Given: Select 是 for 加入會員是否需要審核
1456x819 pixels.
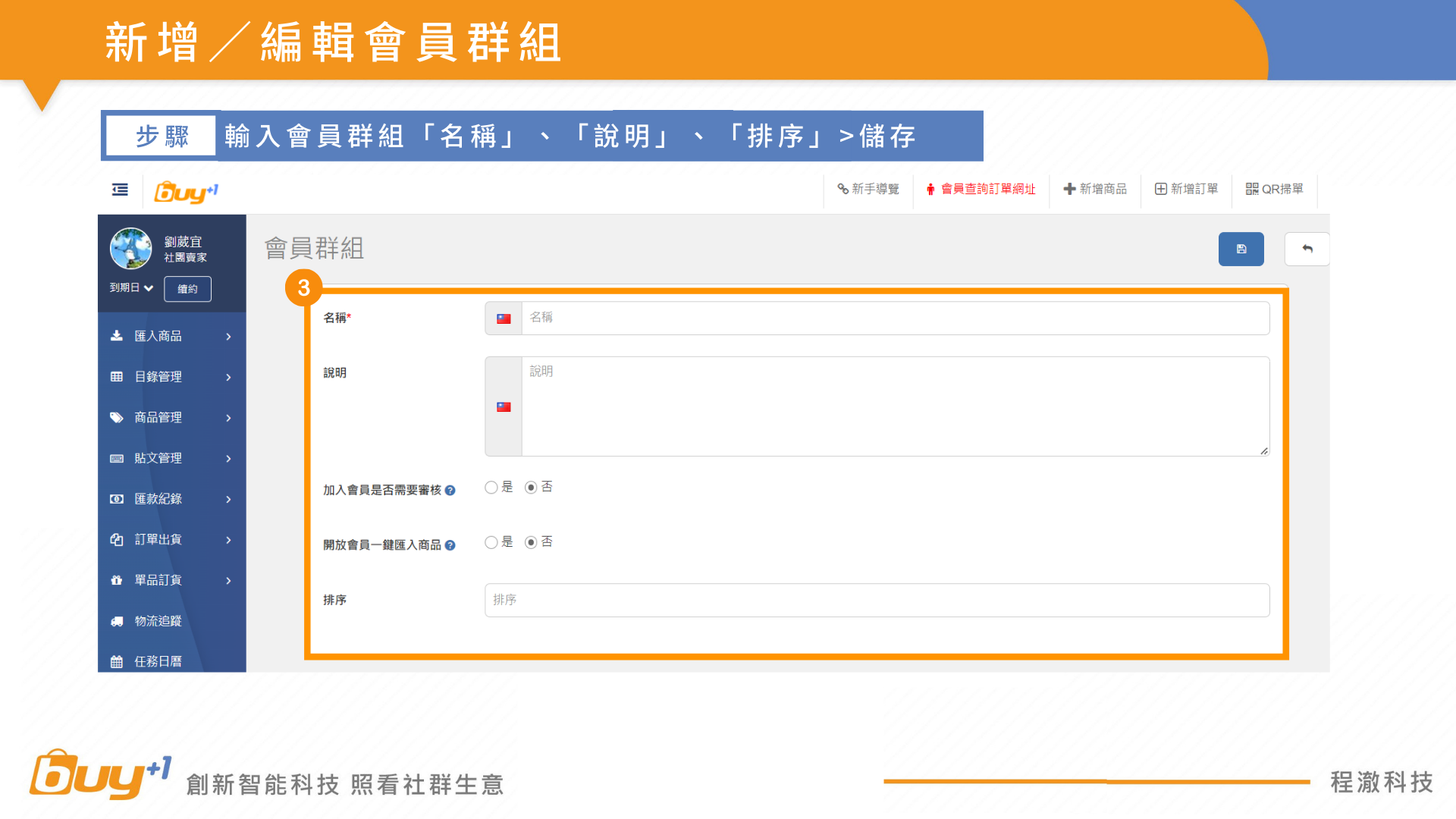Looking at the screenshot, I should click(x=491, y=488).
